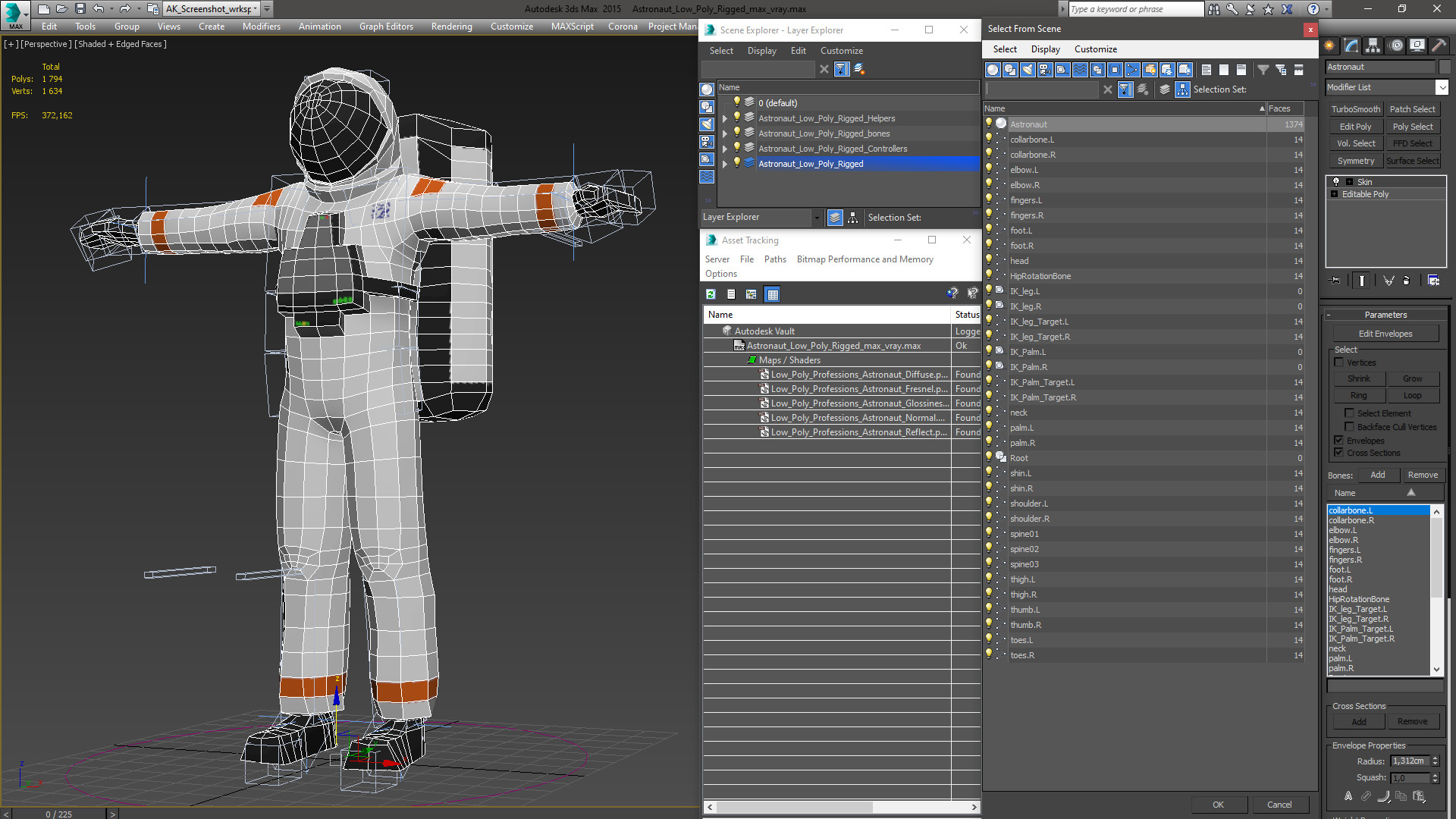Screen dimensions: 1456x819
Task: Enable Backface Cull Vertices checkbox
Action: click(x=1349, y=427)
